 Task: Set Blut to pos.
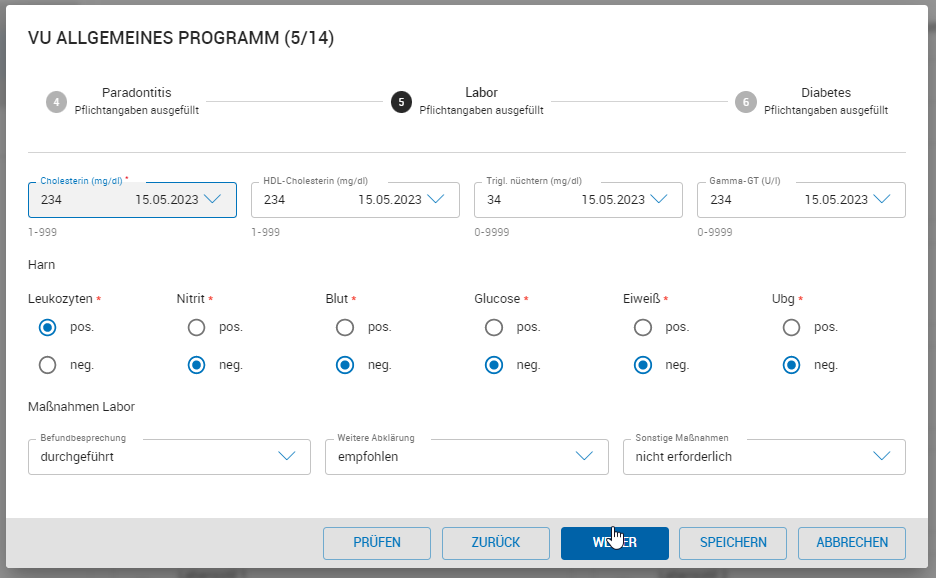click(345, 327)
